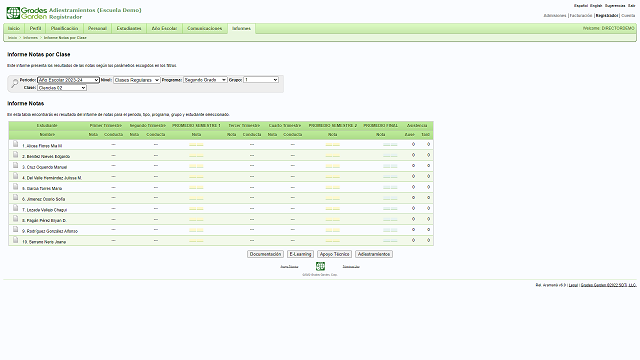Open the Personal tab
The height and width of the screenshot is (360, 640).
(98, 29)
